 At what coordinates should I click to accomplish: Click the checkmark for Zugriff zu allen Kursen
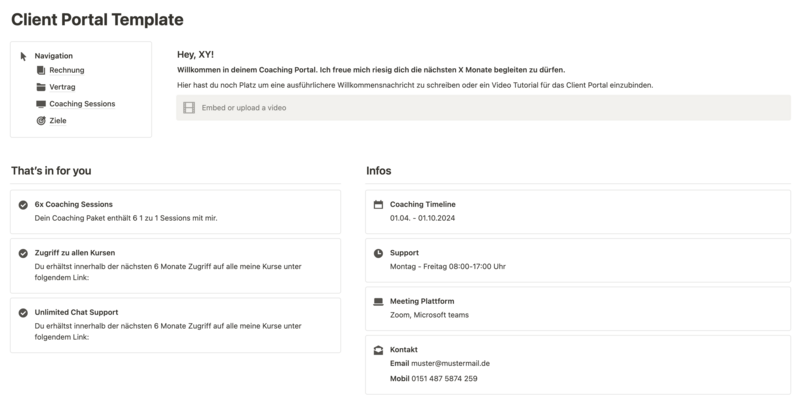click(x=23, y=253)
